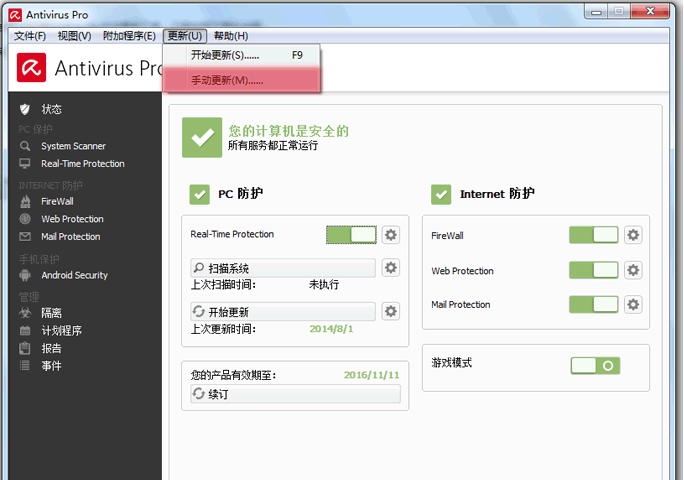
Task: Toggle the Mail Protection switch
Action: [594, 304]
